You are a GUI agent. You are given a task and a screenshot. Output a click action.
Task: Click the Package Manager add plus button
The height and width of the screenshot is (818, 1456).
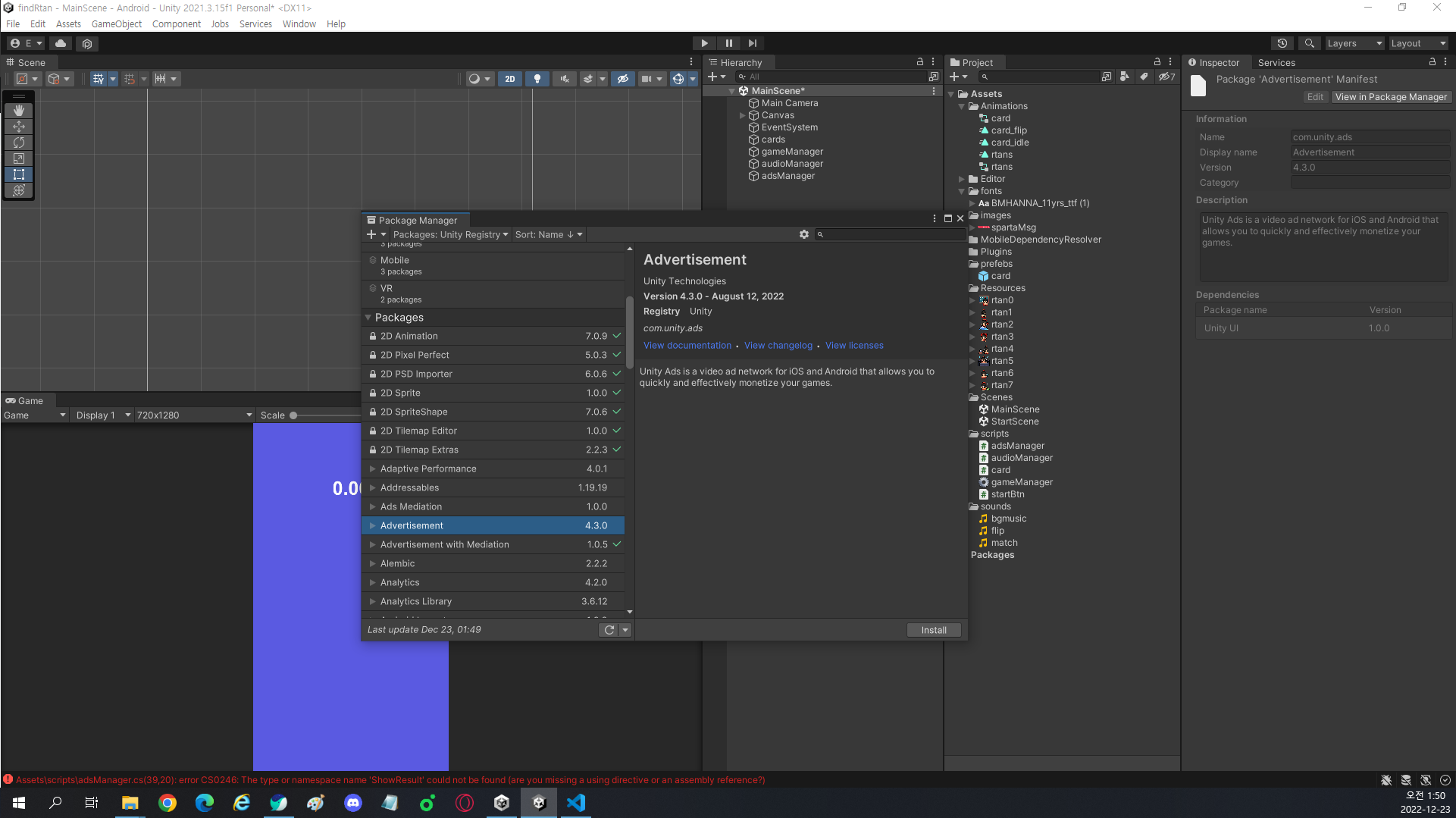point(375,235)
